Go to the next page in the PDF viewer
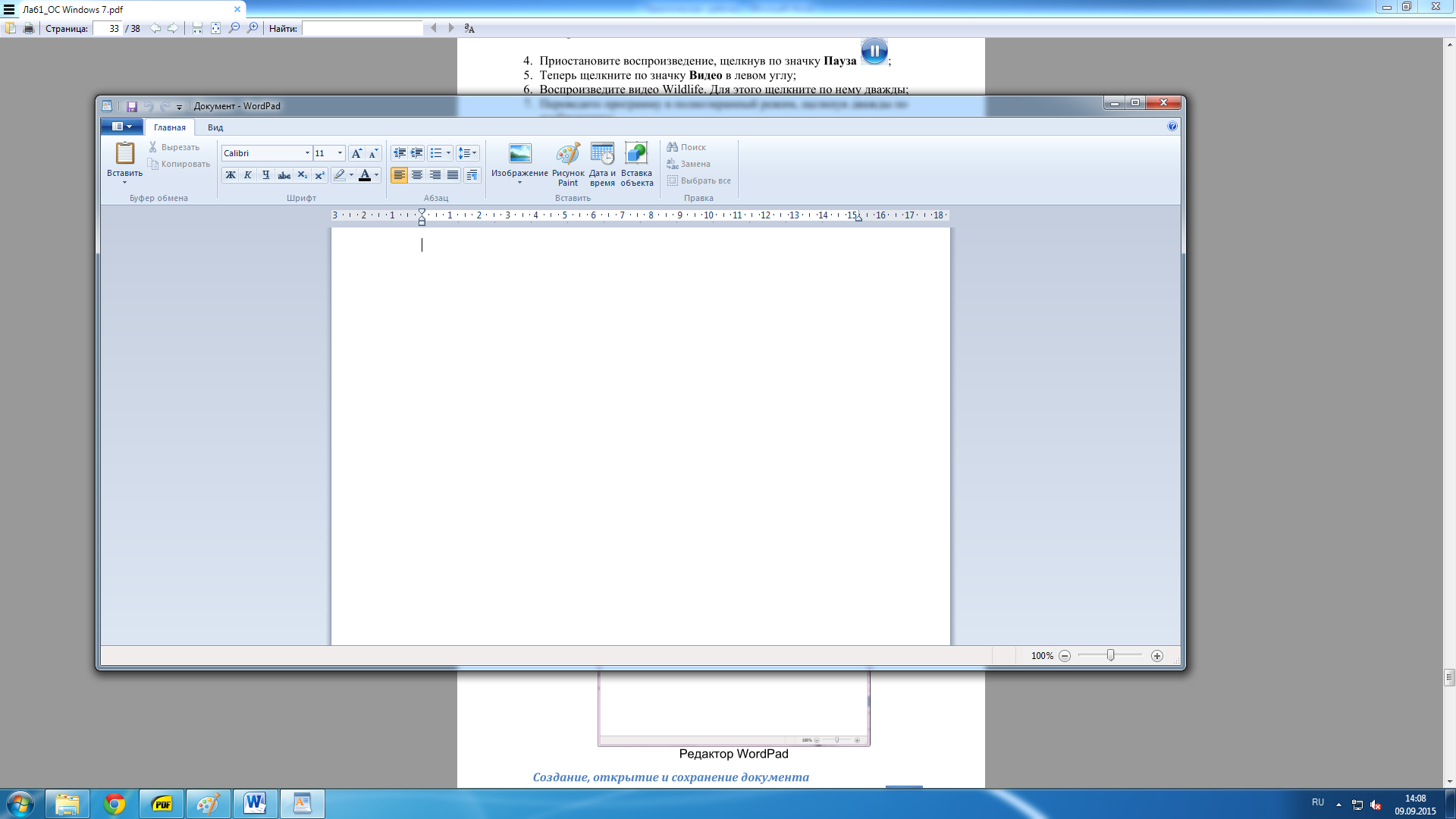The width and height of the screenshot is (1456, 819). pos(173,28)
